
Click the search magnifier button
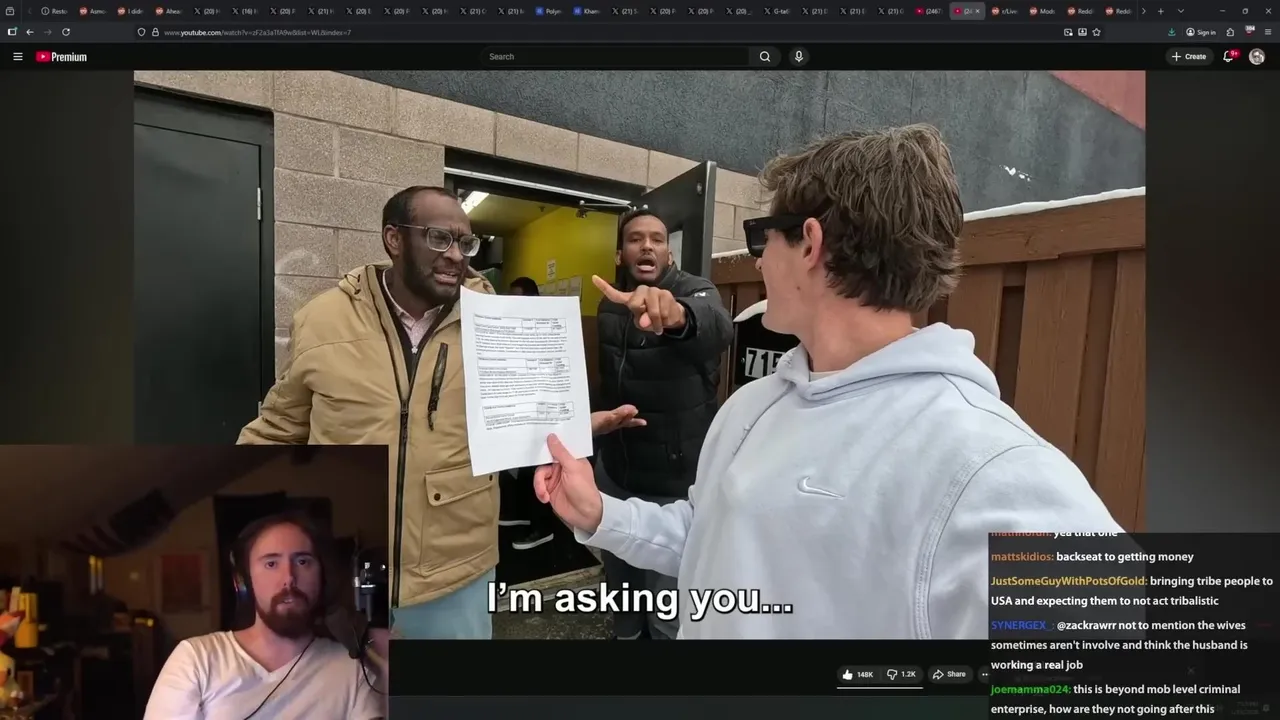point(765,57)
